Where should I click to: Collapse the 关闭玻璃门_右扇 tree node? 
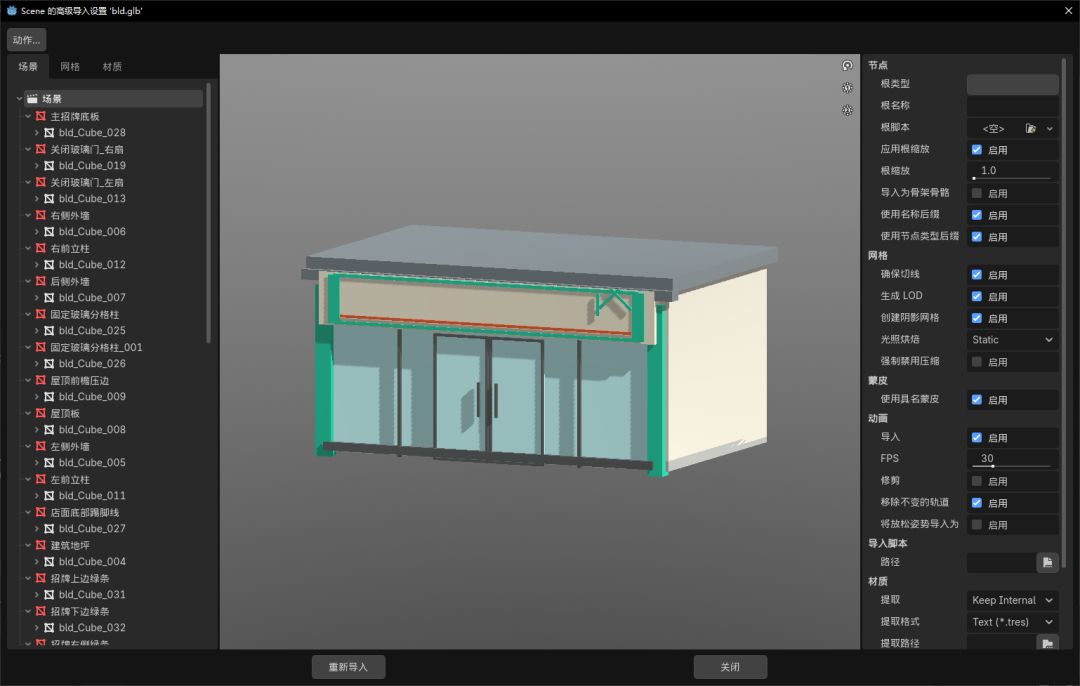pyautogui.click(x=28, y=149)
